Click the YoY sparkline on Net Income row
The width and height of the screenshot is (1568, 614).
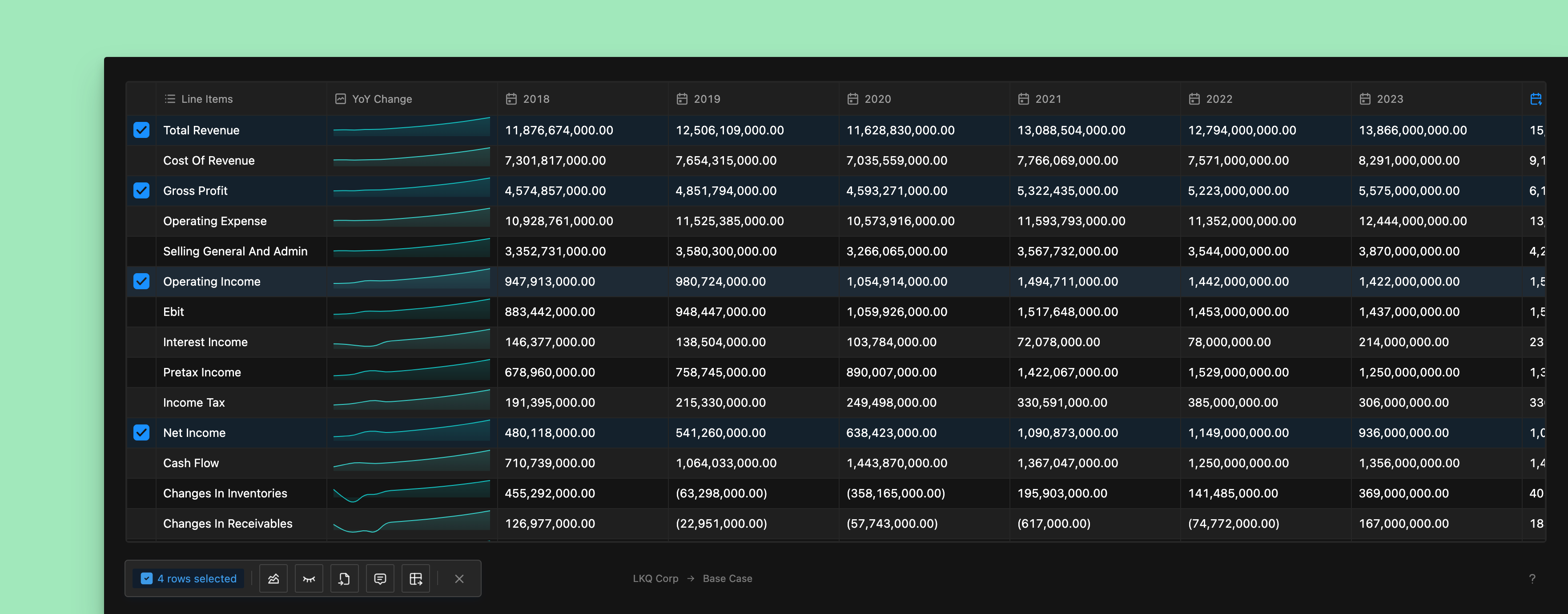[410, 432]
